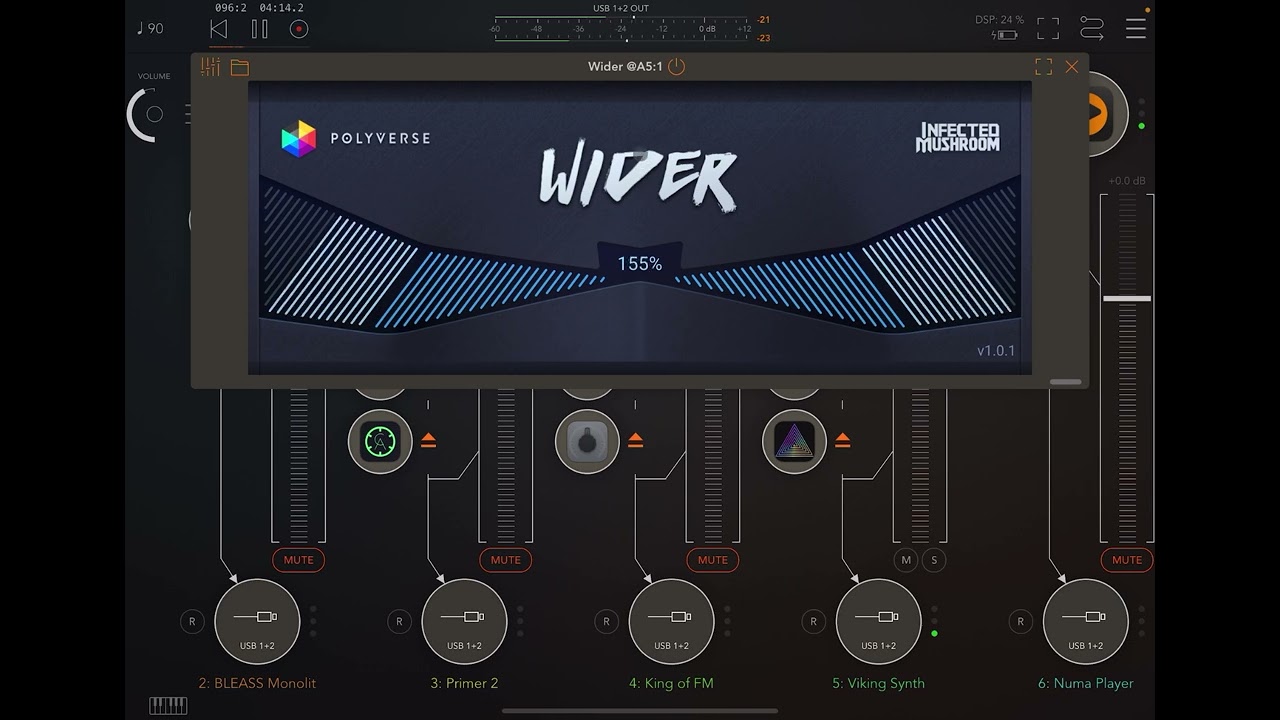Open the gray knob plugin node on channel 3
This screenshot has width=1280, height=720.
[x=587, y=441]
